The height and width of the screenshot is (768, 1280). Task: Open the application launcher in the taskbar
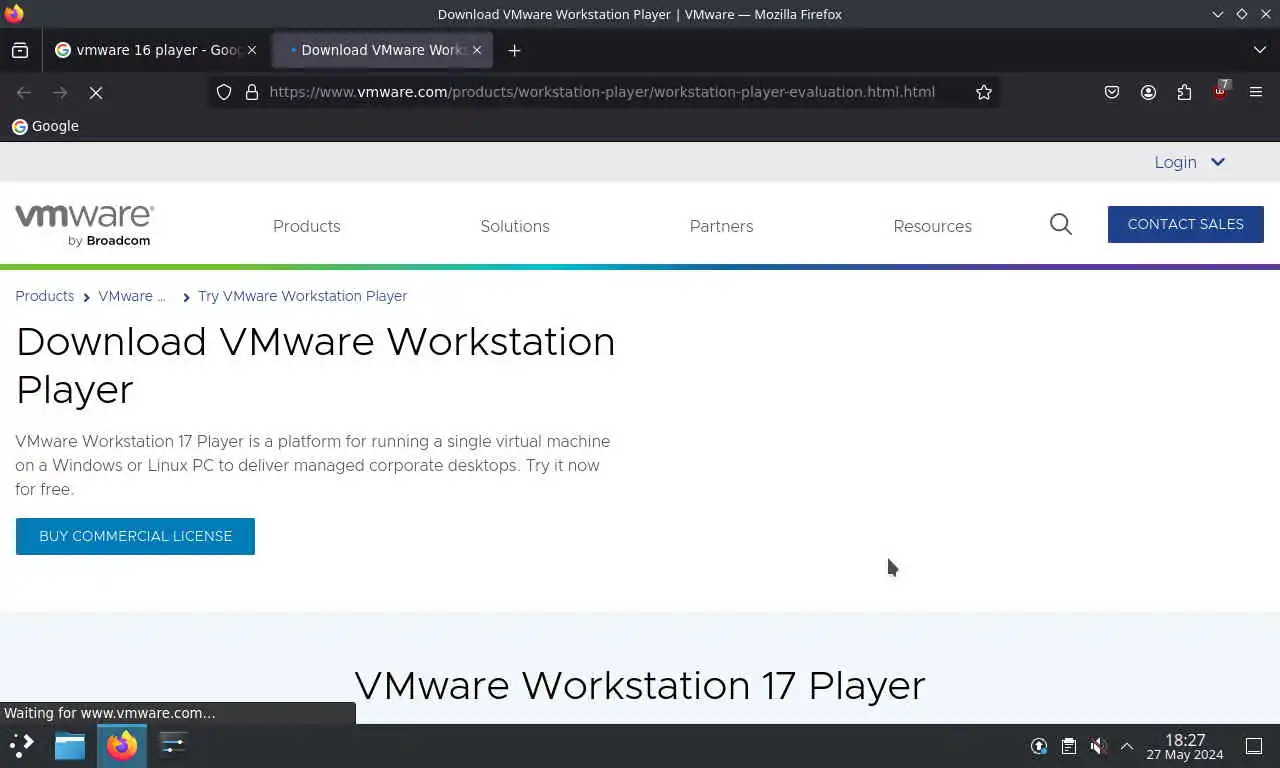coord(22,745)
